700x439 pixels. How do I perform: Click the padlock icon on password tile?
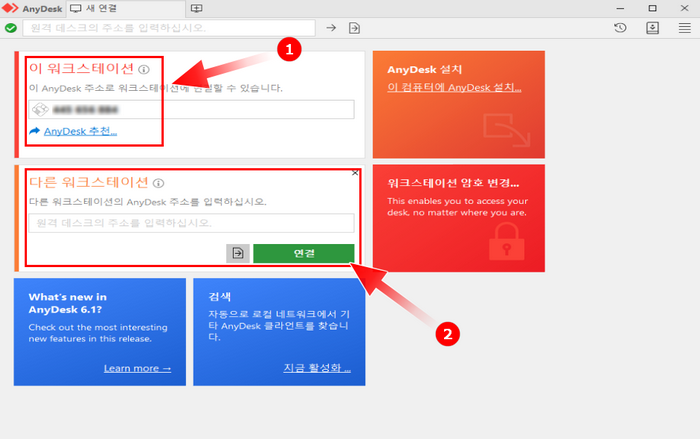506,242
